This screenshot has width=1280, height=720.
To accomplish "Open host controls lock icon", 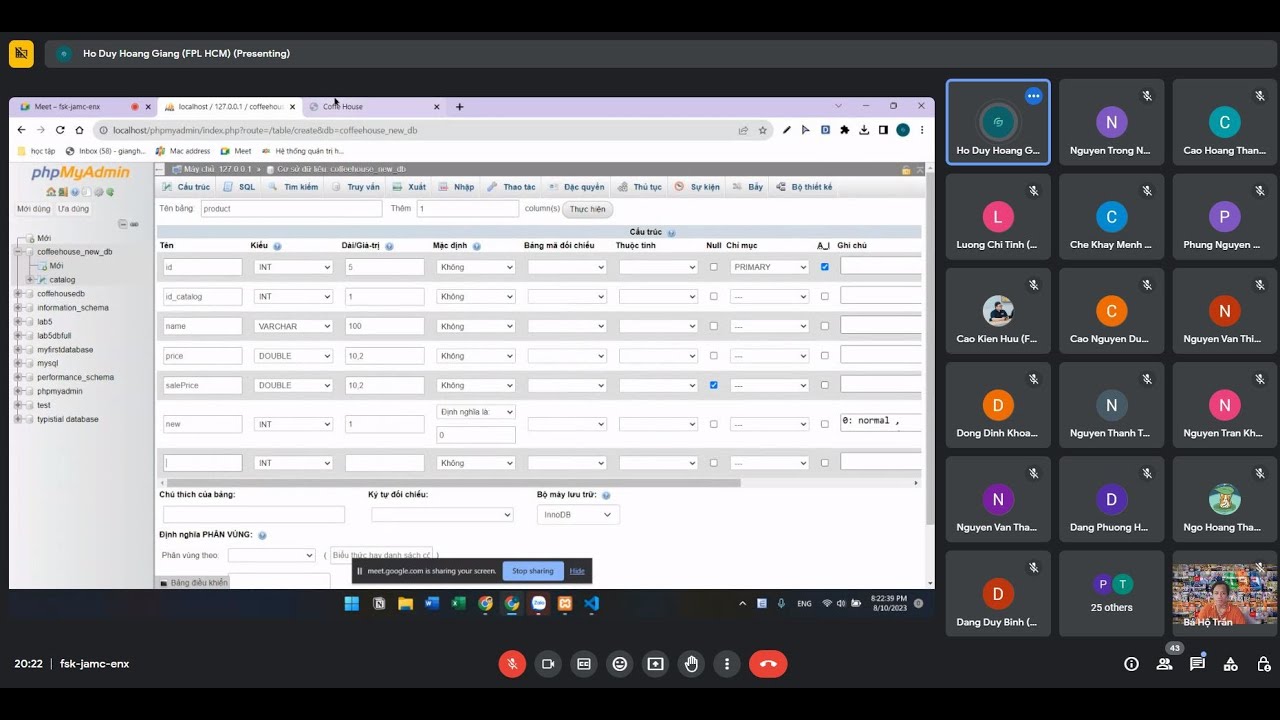I will coord(1264,664).
